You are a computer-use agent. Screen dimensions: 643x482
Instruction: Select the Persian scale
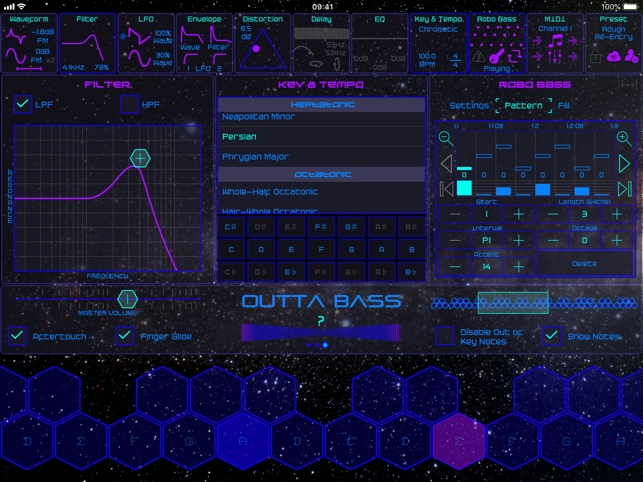322,137
